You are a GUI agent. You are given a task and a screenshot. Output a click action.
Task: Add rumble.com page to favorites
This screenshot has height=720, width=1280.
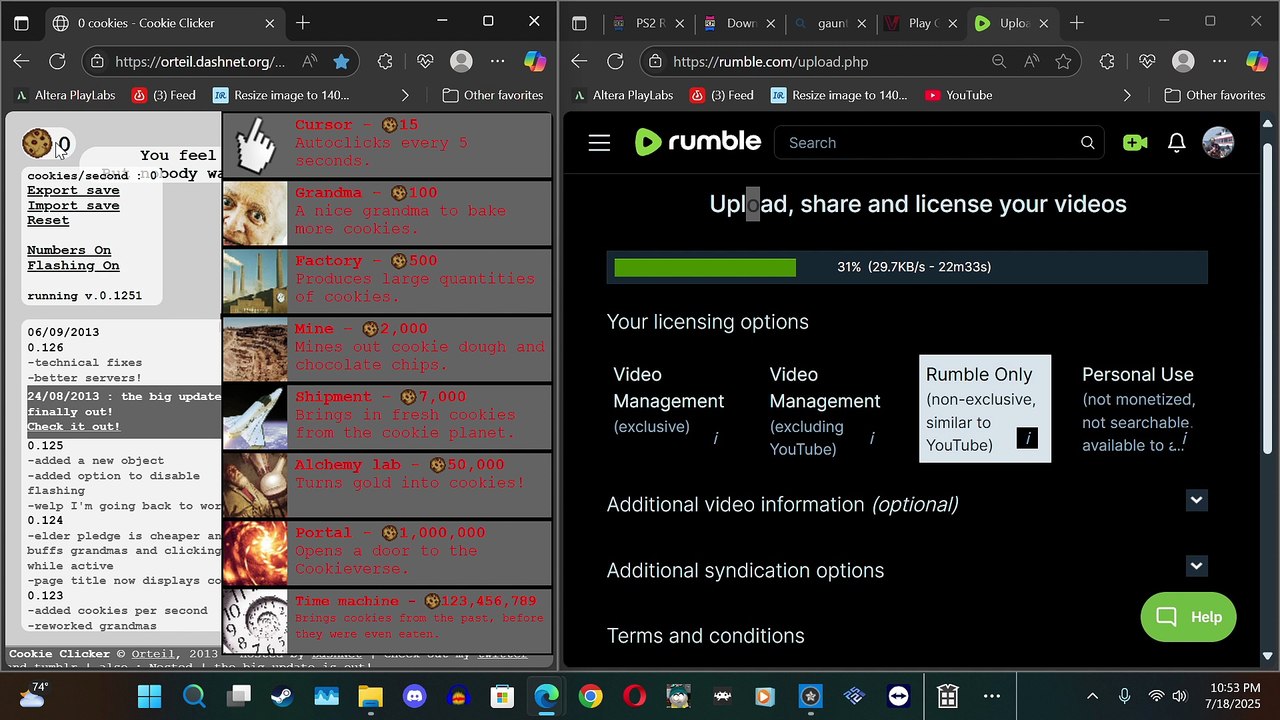(1063, 61)
